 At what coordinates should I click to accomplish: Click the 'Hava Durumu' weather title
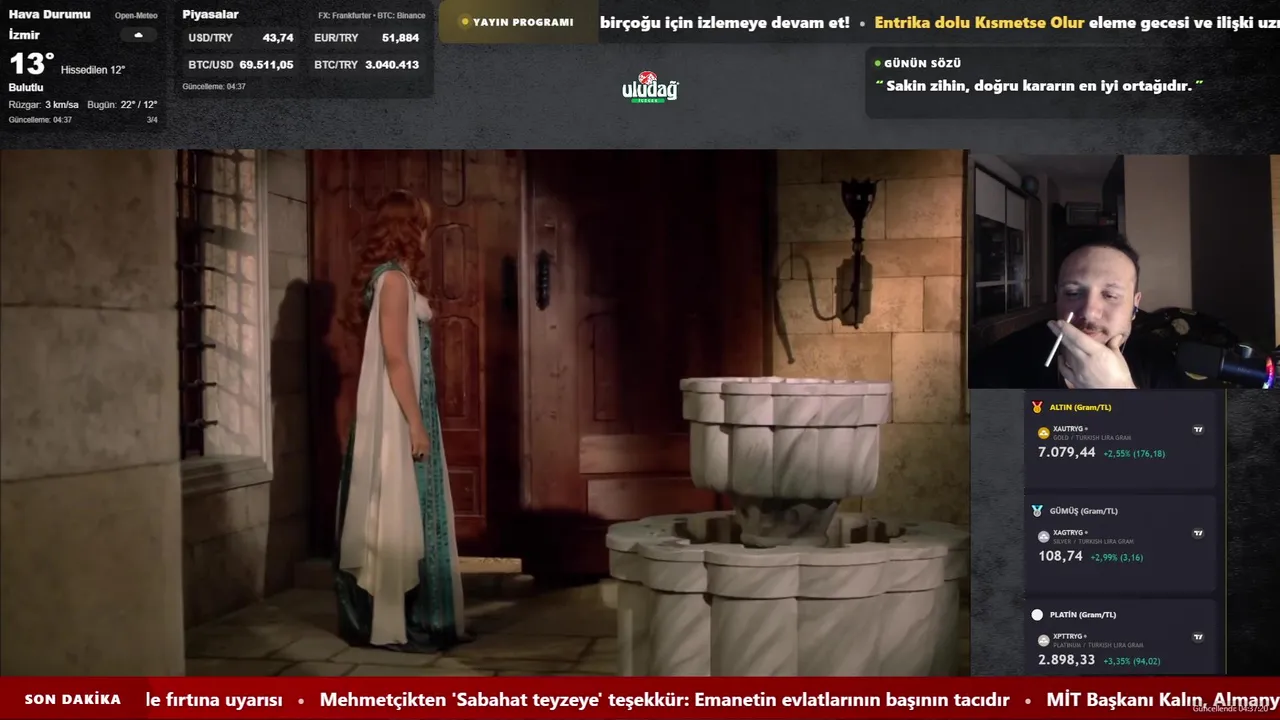[50, 15]
